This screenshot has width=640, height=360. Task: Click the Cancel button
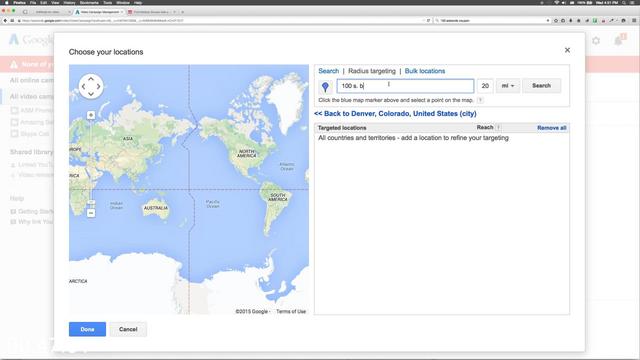point(128,329)
